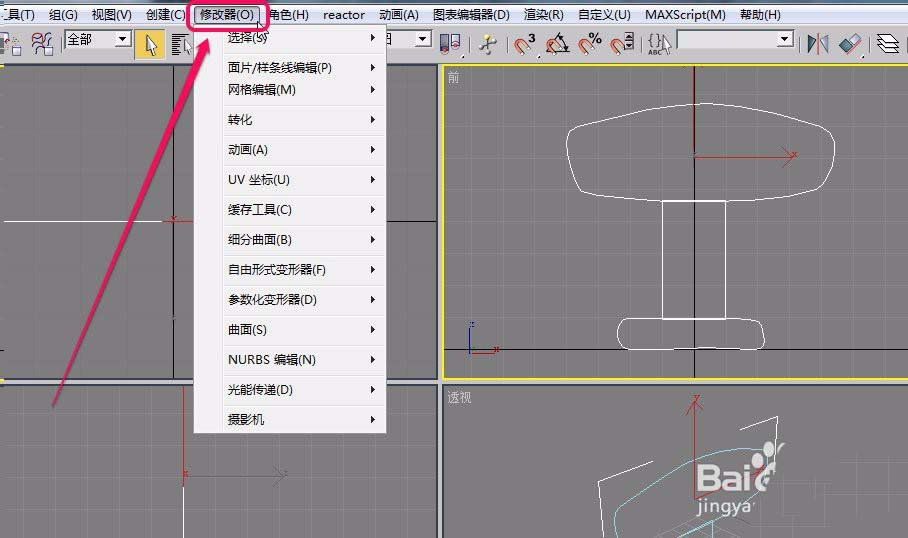Click the 透视 viewport label
Image resolution: width=908 pixels, height=538 pixels.
(x=459, y=397)
